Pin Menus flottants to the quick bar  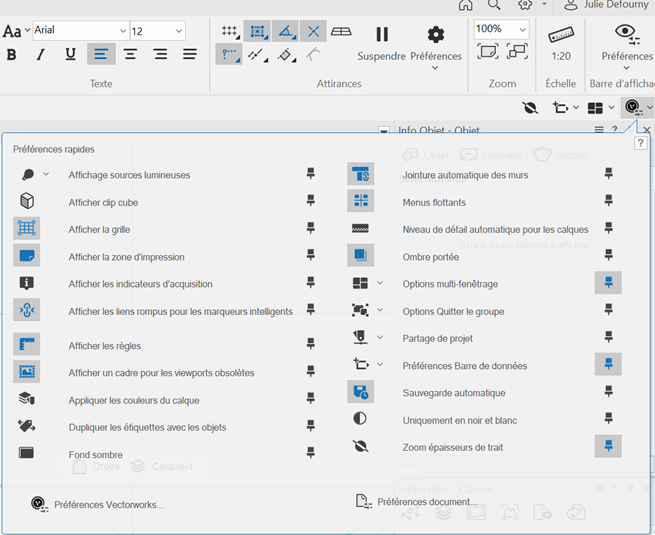pos(608,201)
